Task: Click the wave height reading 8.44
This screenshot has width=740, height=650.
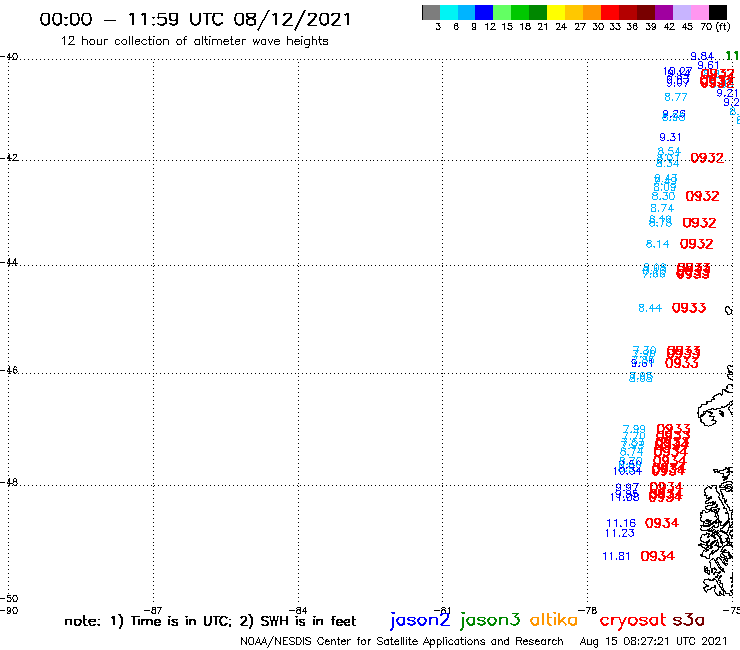Action: pos(650,308)
